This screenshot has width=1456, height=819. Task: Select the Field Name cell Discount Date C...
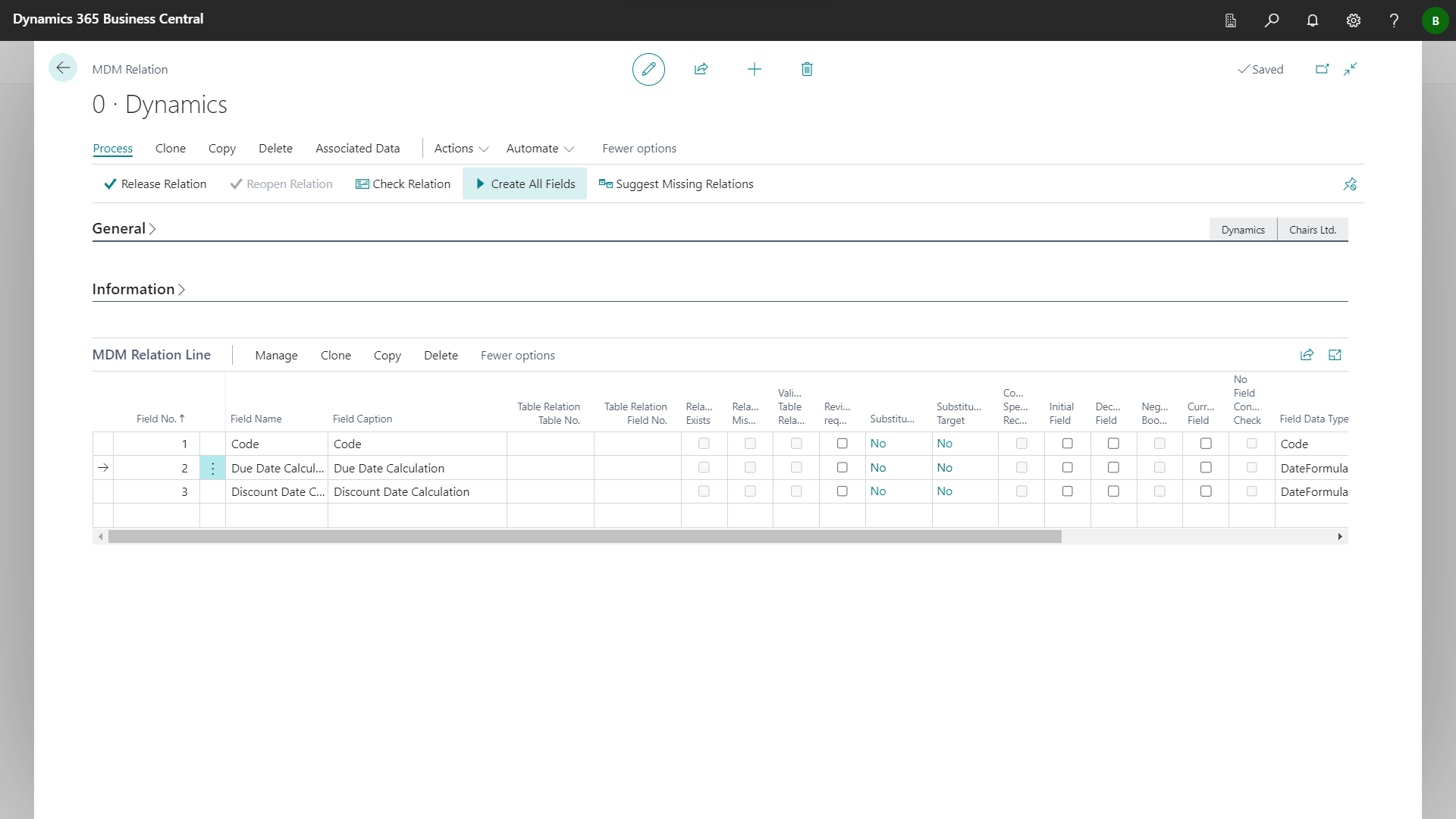pos(277,491)
